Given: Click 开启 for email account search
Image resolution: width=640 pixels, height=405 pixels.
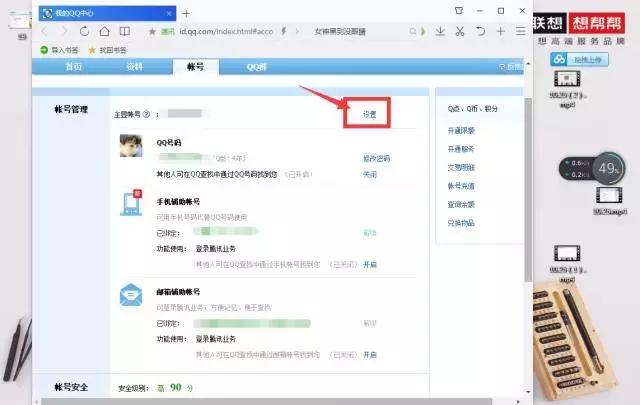Looking at the screenshot, I should (370, 355).
